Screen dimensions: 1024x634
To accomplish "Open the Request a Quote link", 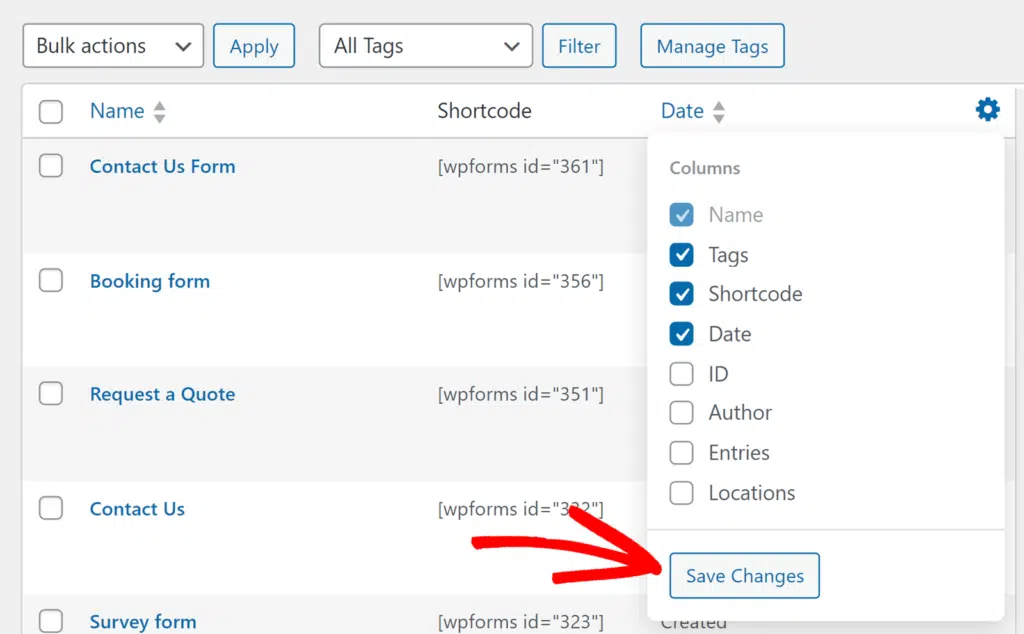I will click(x=163, y=394).
